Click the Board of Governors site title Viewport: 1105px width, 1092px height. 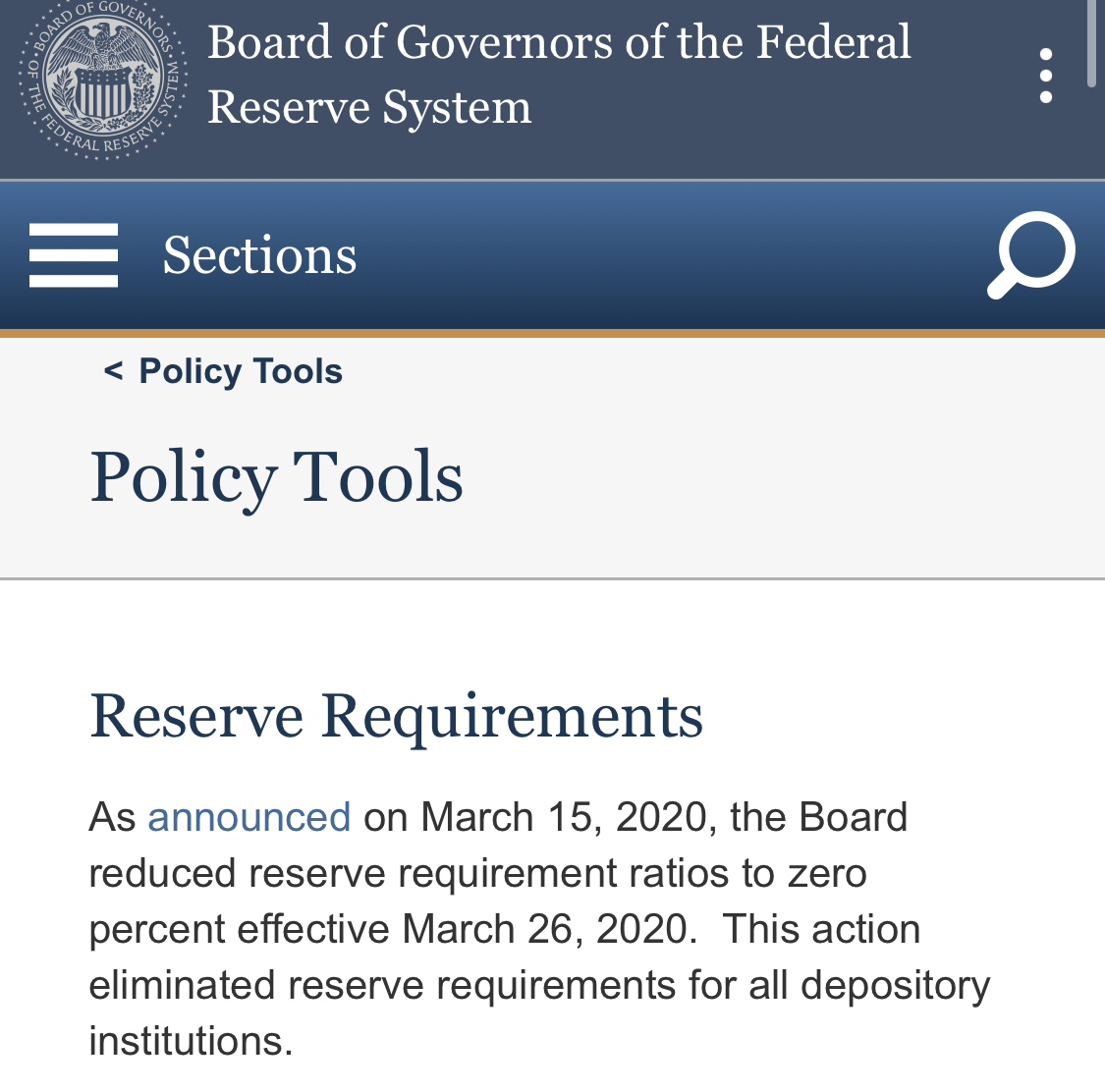click(559, 42)
